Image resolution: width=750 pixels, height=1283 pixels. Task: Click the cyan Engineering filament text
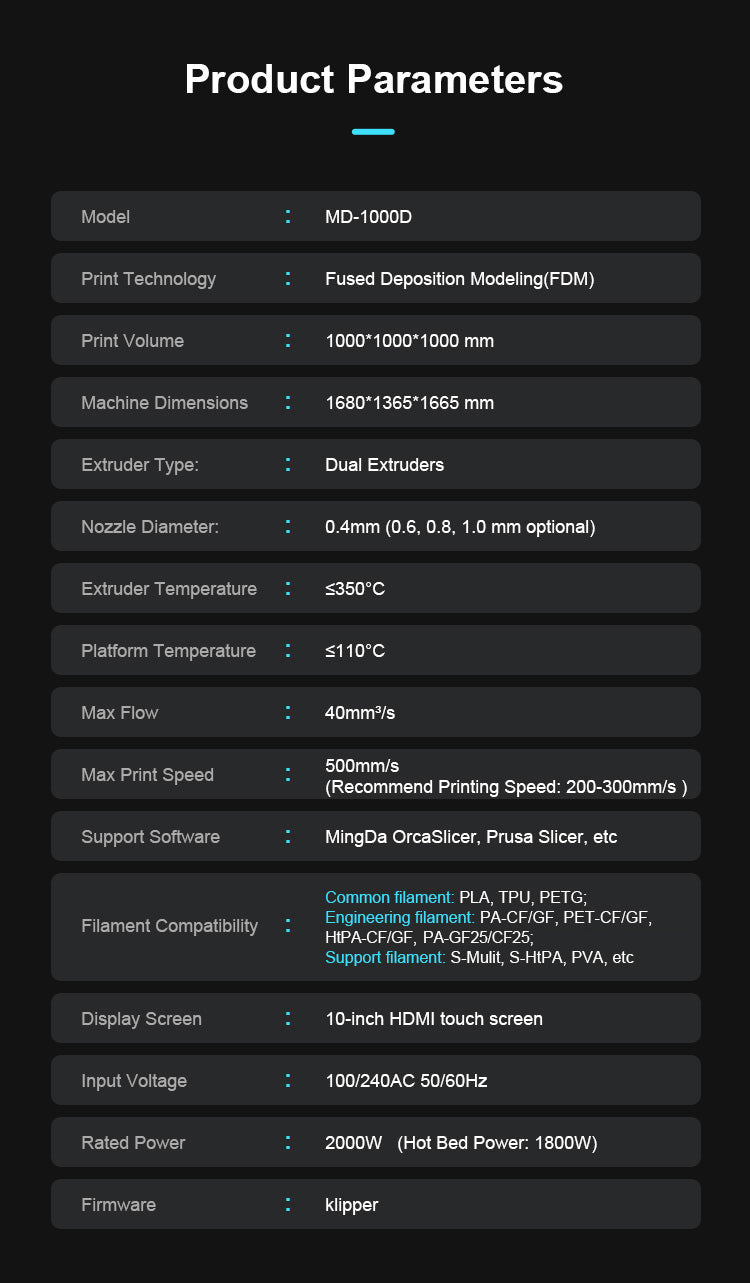pos(400,917)
